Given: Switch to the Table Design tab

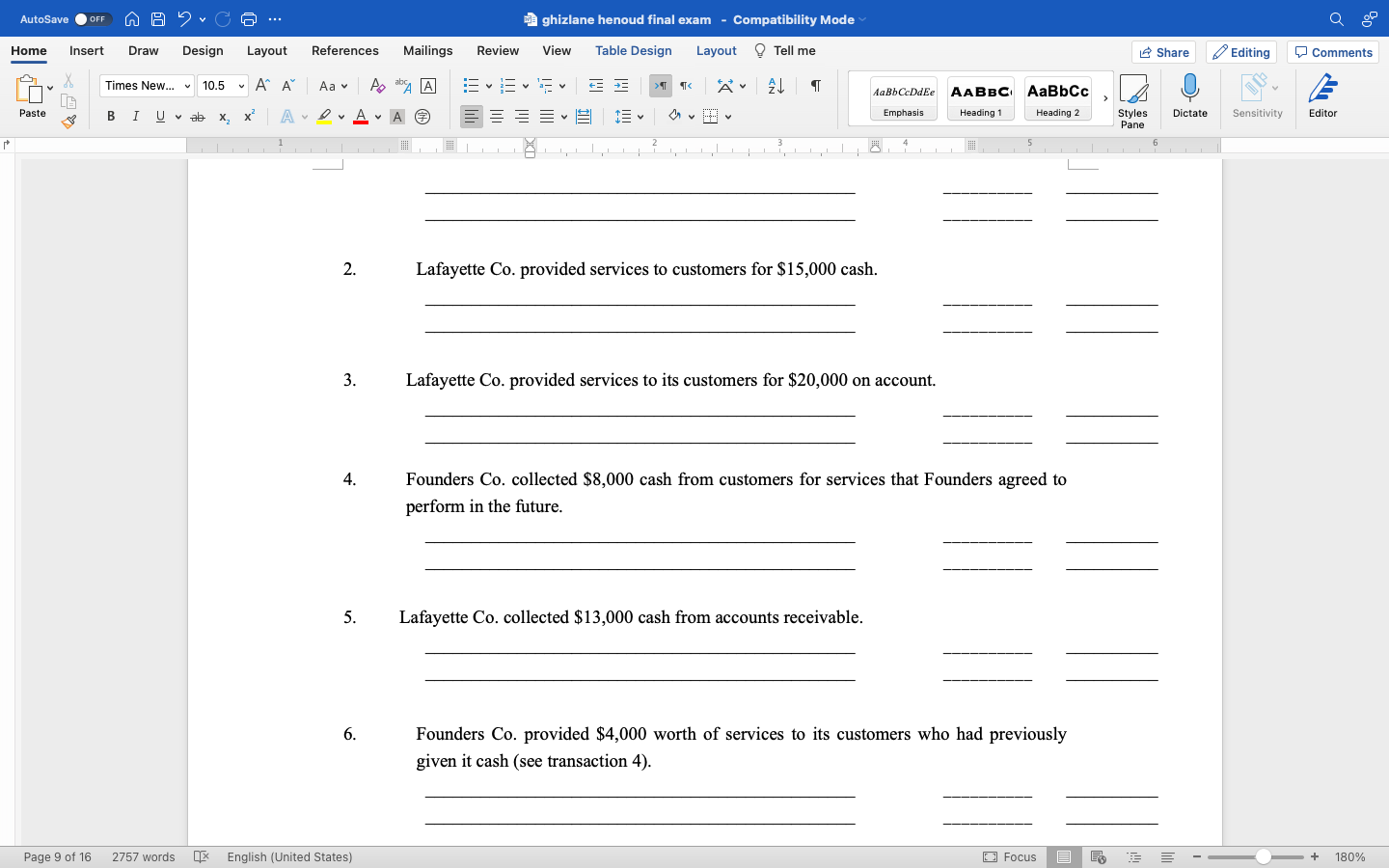Looking at the screenshot, I should (634, 50).
